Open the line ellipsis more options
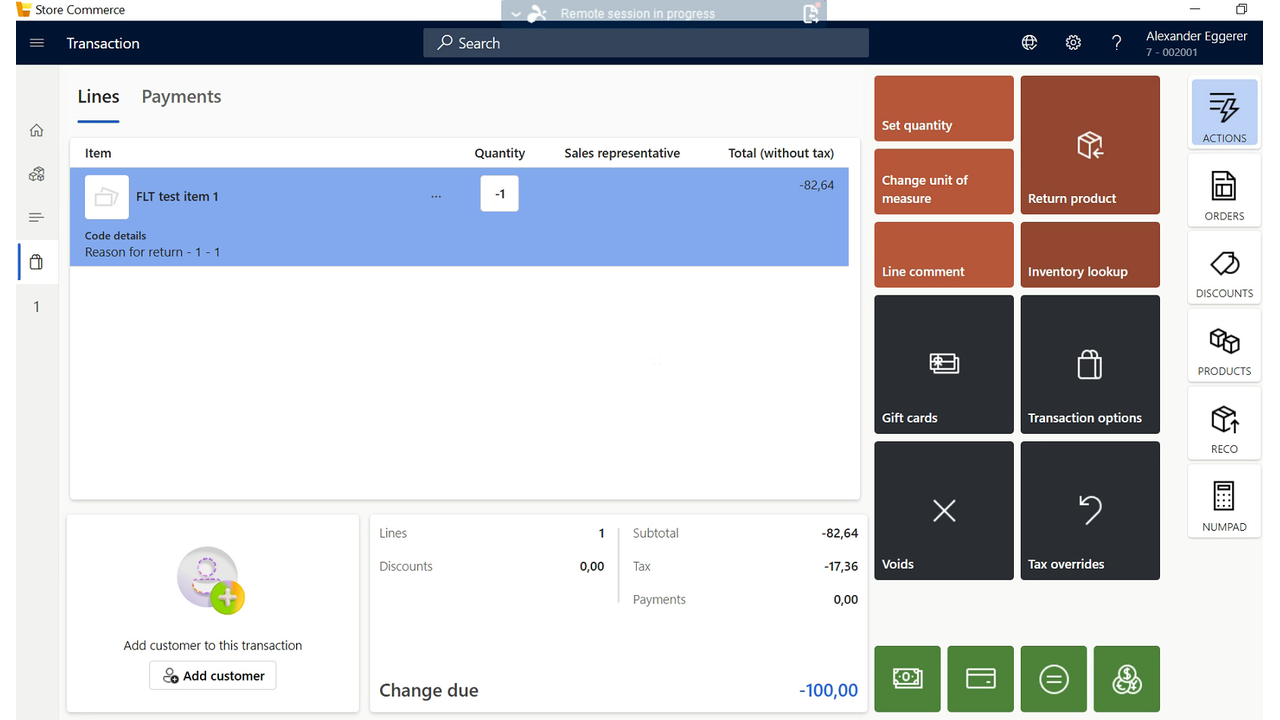 pyautogui.click(x=436, y=196)
